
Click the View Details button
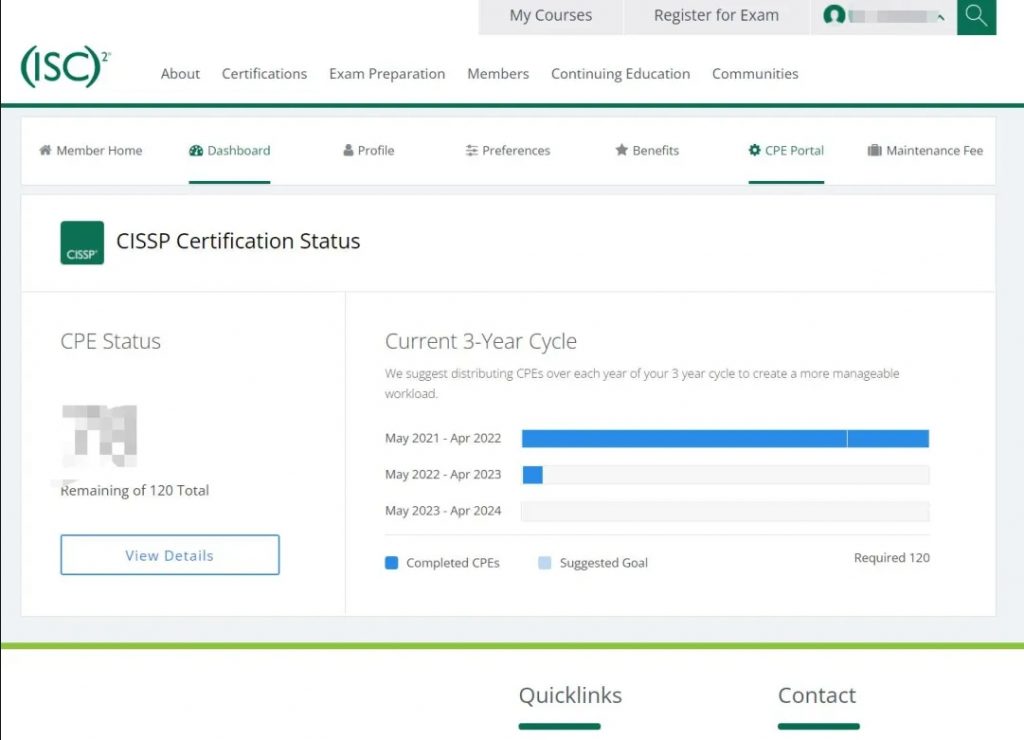click(x=170, y=555)
